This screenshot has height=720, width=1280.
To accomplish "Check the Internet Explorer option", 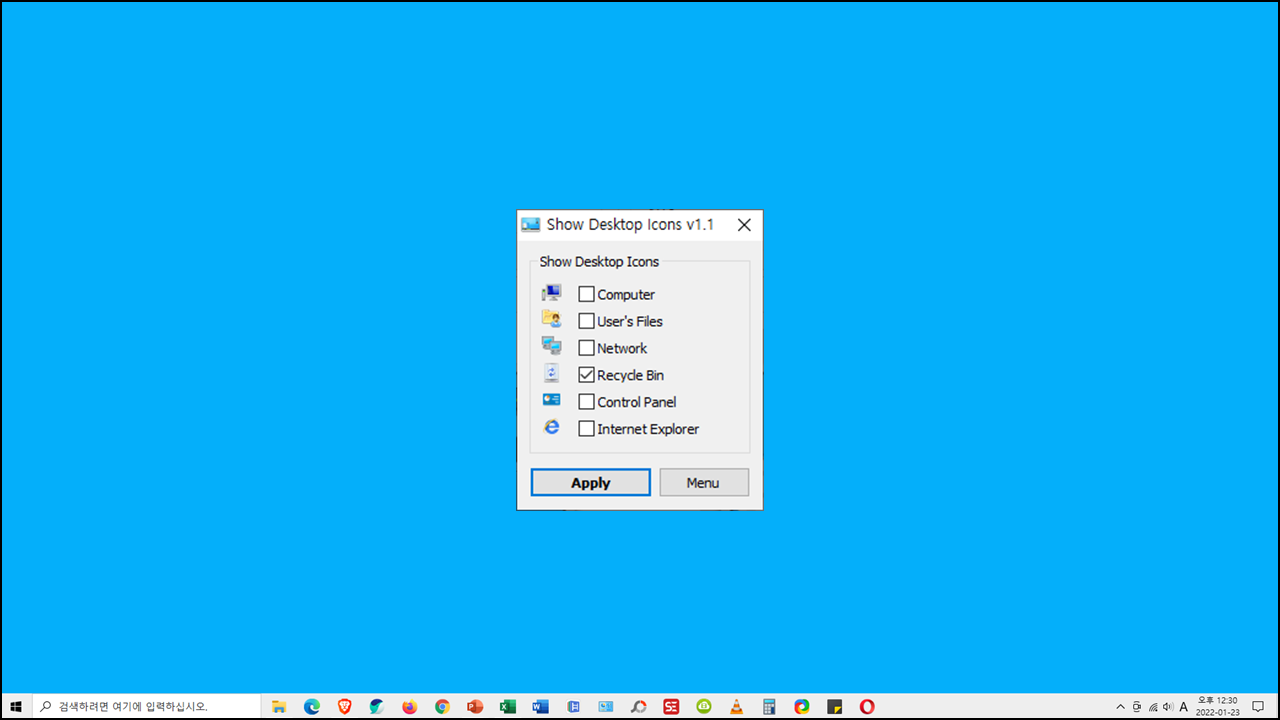I will (x=587, y=429).
